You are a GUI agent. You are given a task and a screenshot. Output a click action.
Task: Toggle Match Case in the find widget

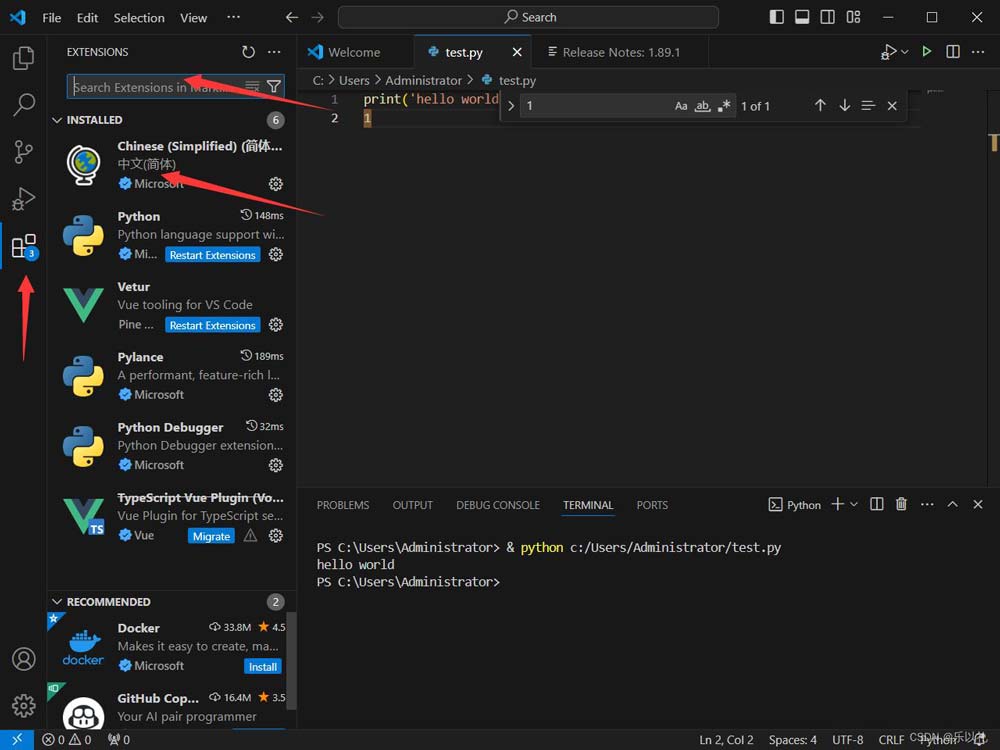[681, 105]
